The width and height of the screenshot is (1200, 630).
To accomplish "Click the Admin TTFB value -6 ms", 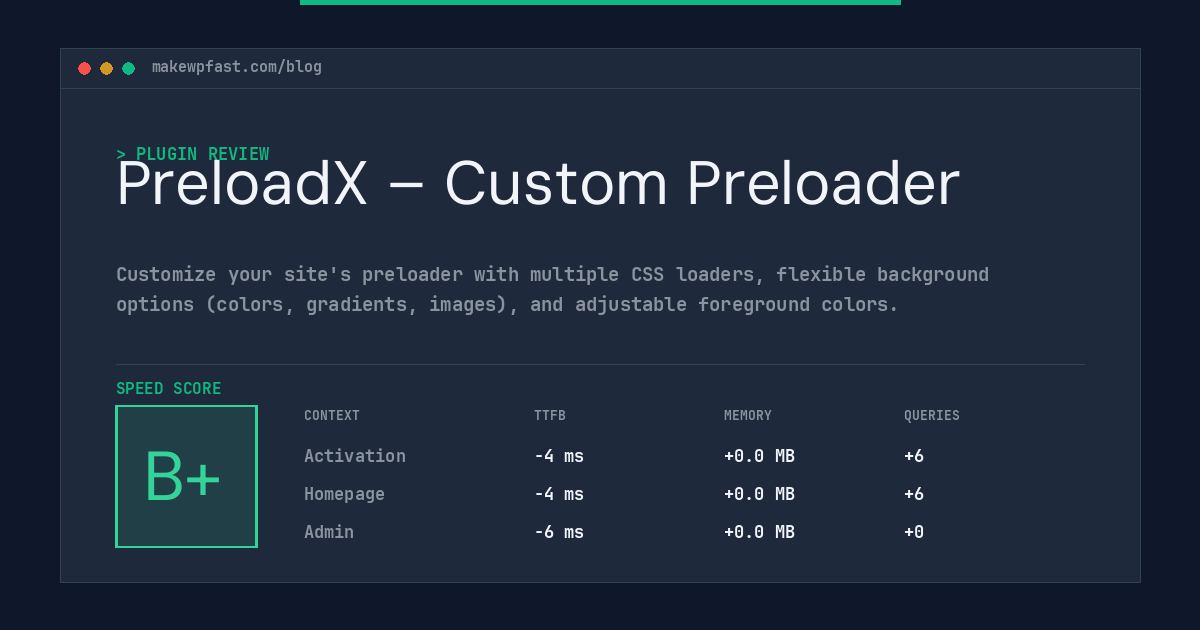I will 559,532.
